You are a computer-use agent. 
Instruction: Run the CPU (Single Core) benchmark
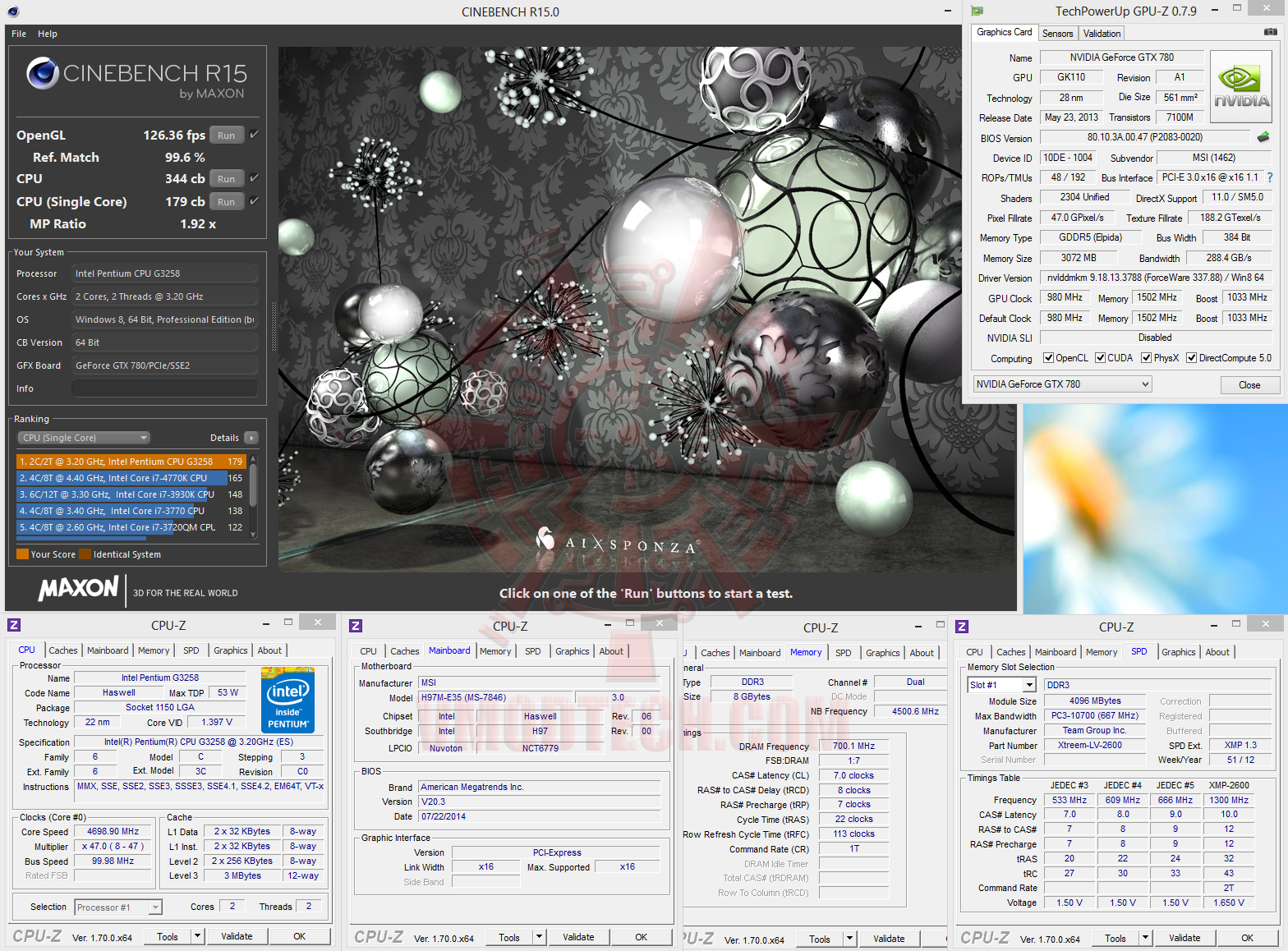click(227, 202)
